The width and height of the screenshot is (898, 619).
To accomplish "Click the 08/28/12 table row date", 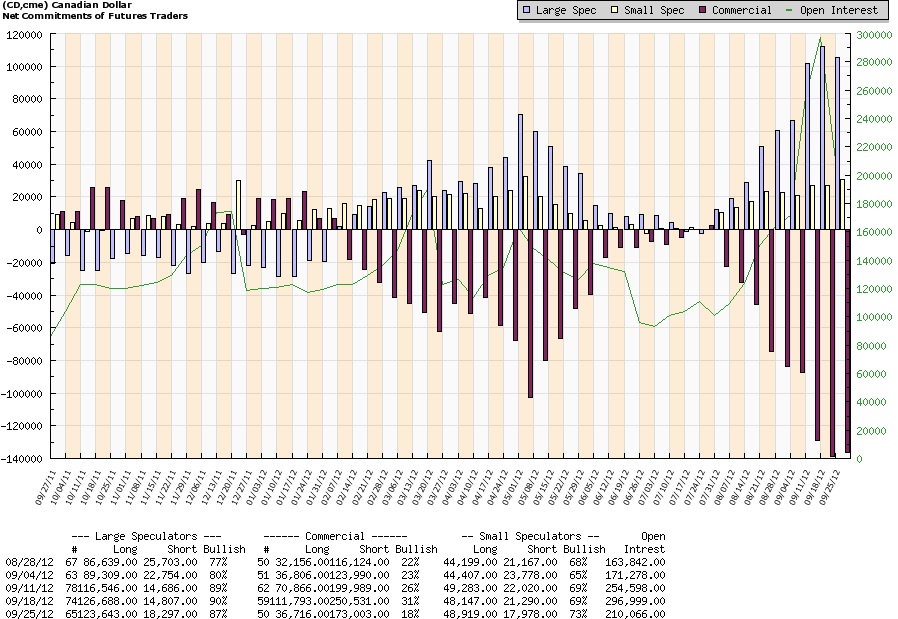I will click(29, 562).
